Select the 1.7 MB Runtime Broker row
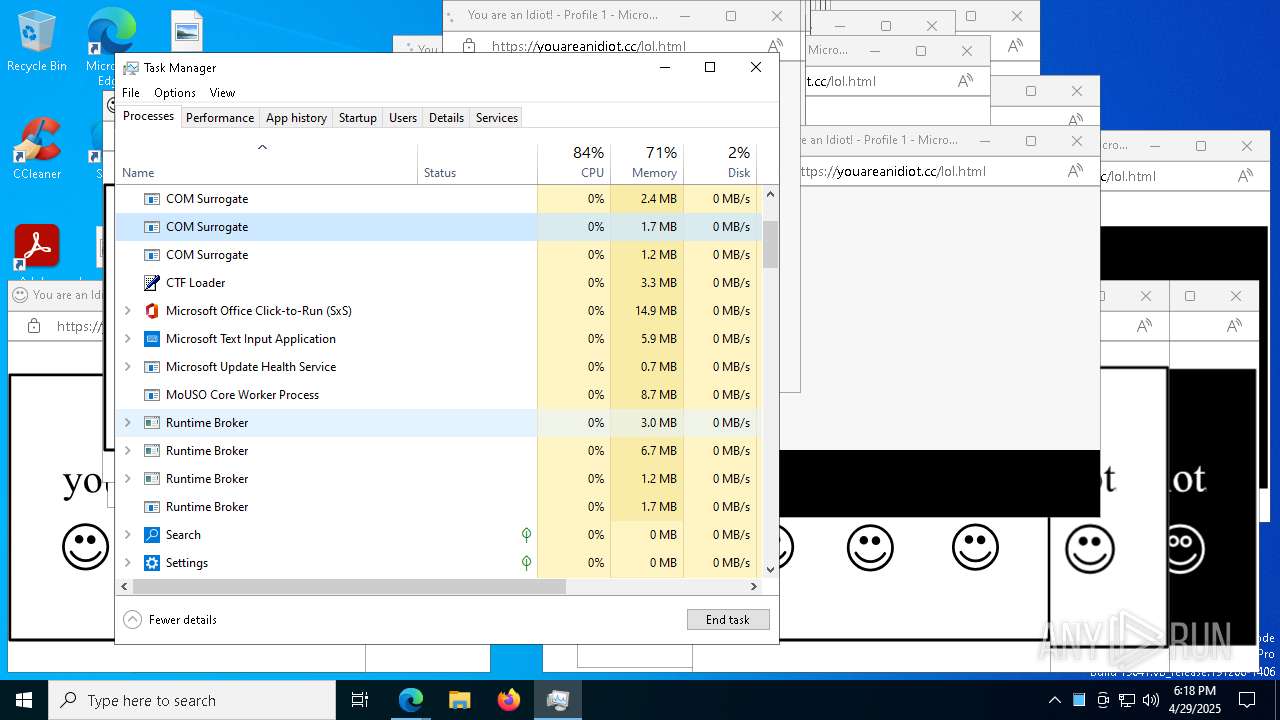This screenshot has height=720, width=1280. click(x=438, y=507)
